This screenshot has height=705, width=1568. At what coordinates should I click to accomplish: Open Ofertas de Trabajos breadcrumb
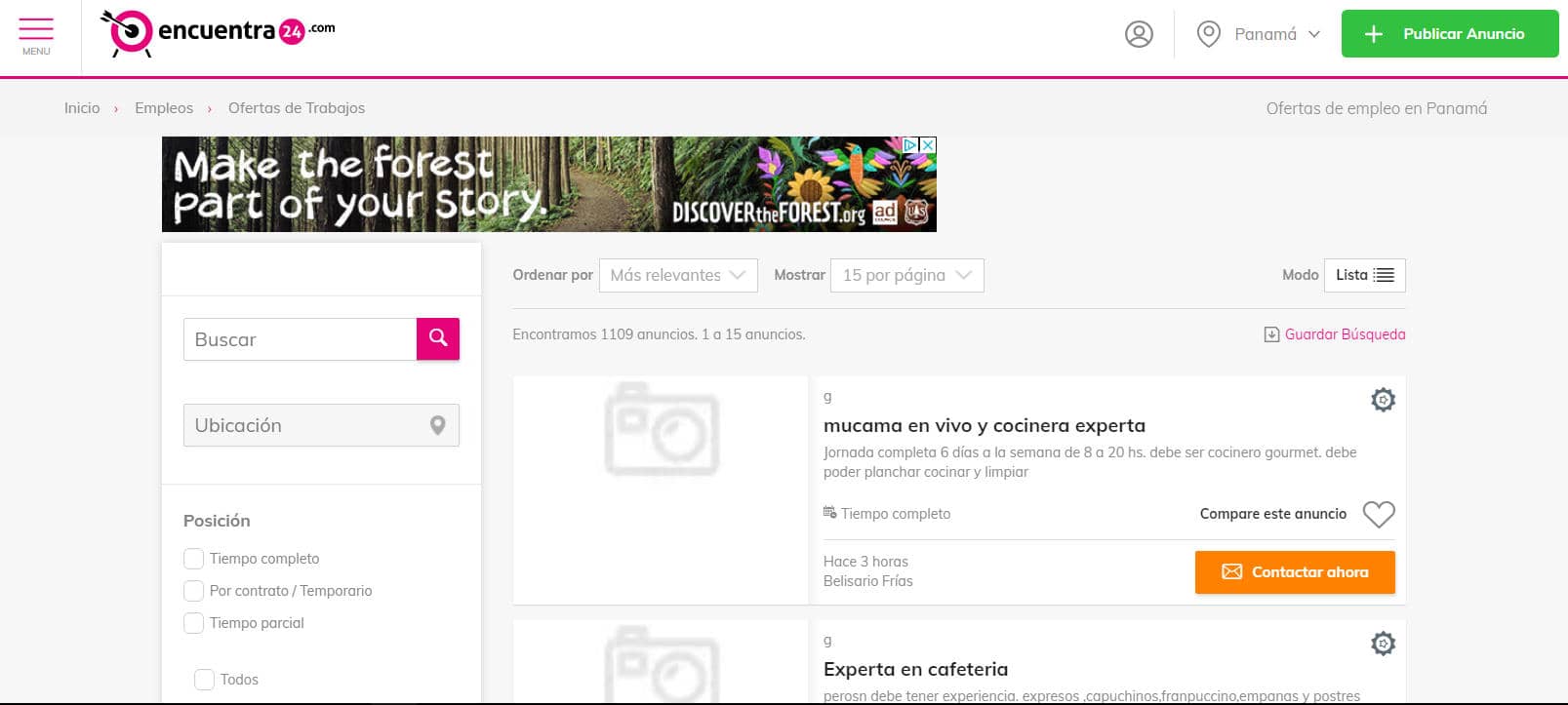297,108
